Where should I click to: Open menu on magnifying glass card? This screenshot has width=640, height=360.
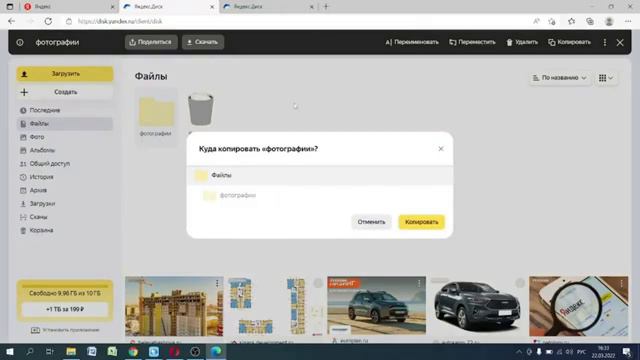(x=621, y=283)
